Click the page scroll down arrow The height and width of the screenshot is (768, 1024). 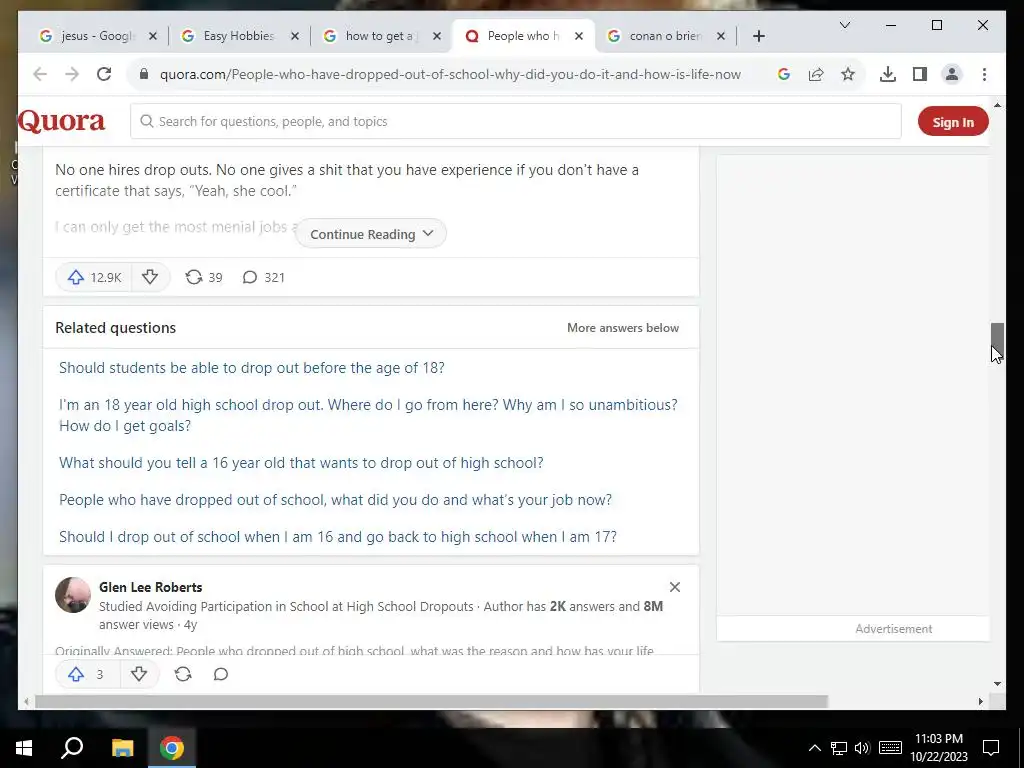997,684
